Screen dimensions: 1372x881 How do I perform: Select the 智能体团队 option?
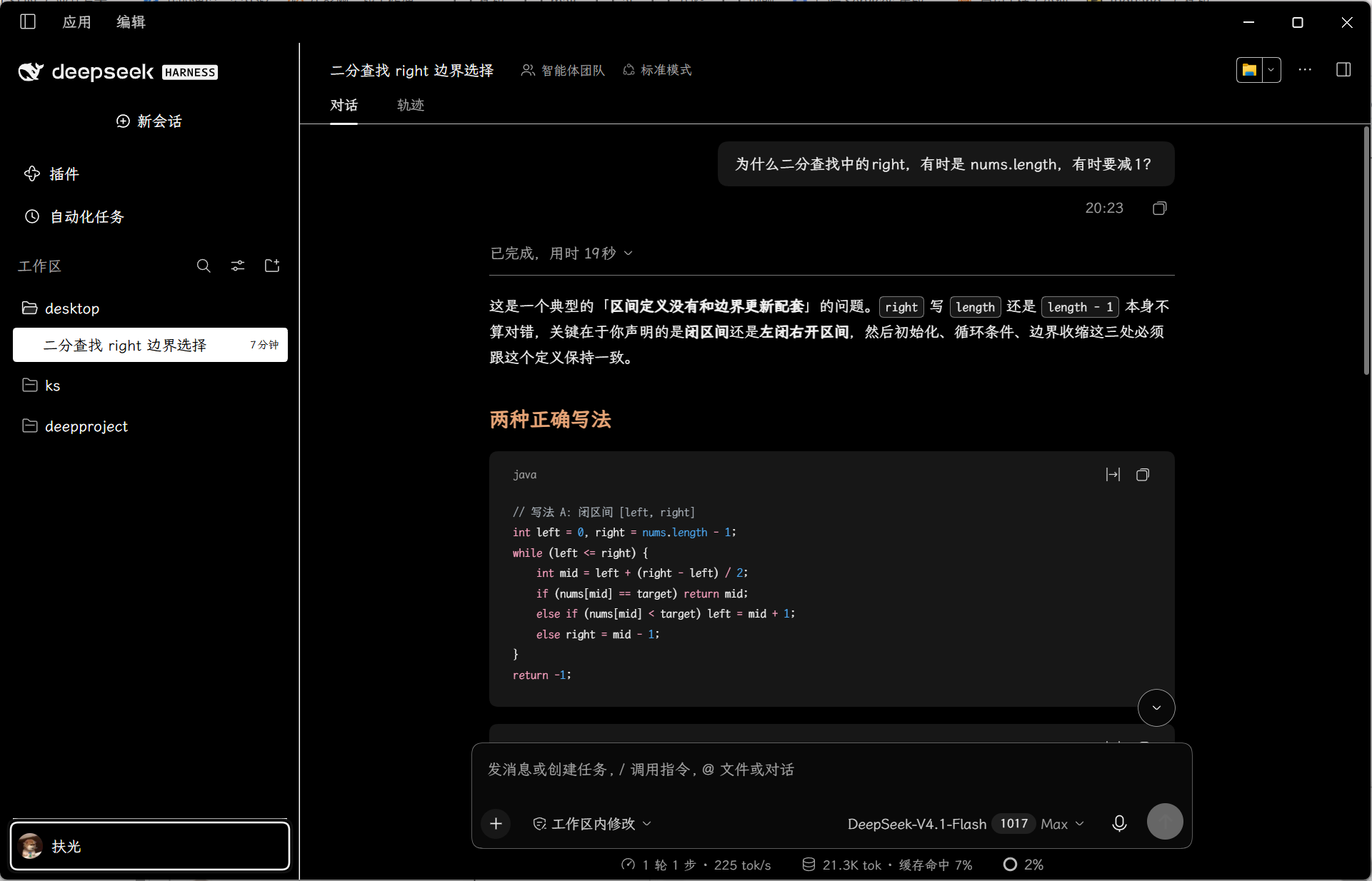pos(563,70)
